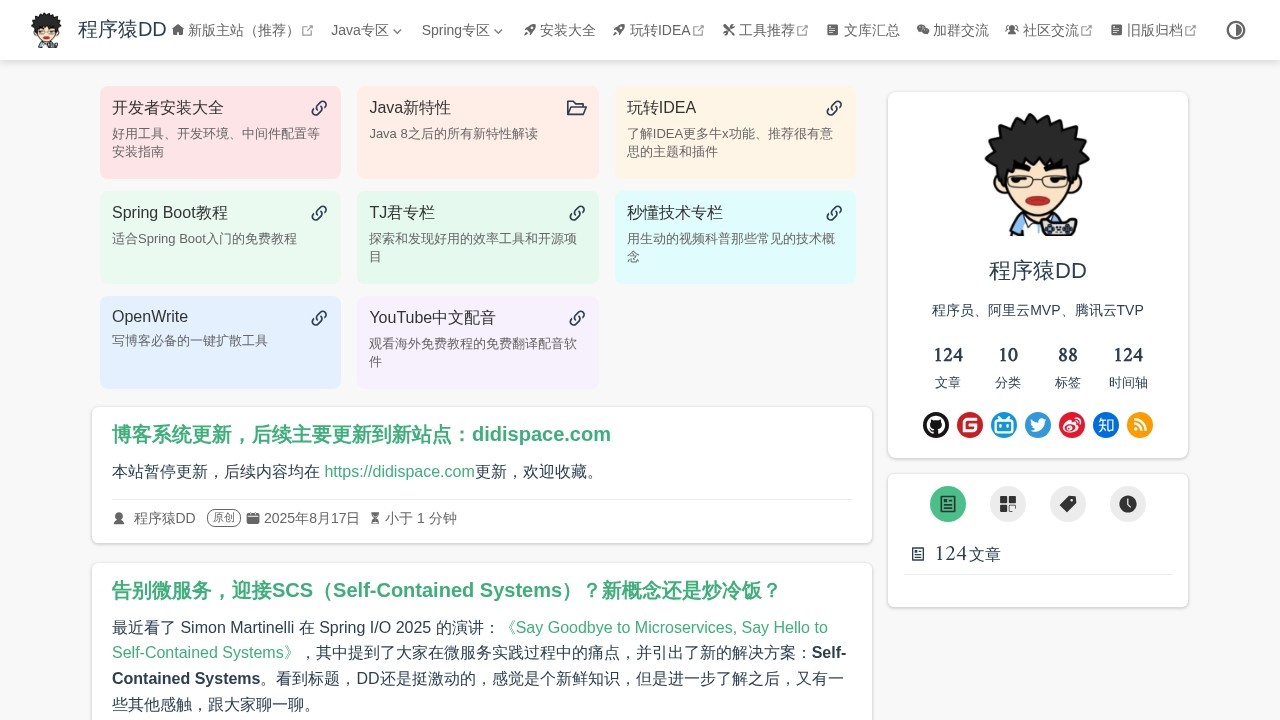Toggle dark mode with the half-circle icon

point(1236,30)
